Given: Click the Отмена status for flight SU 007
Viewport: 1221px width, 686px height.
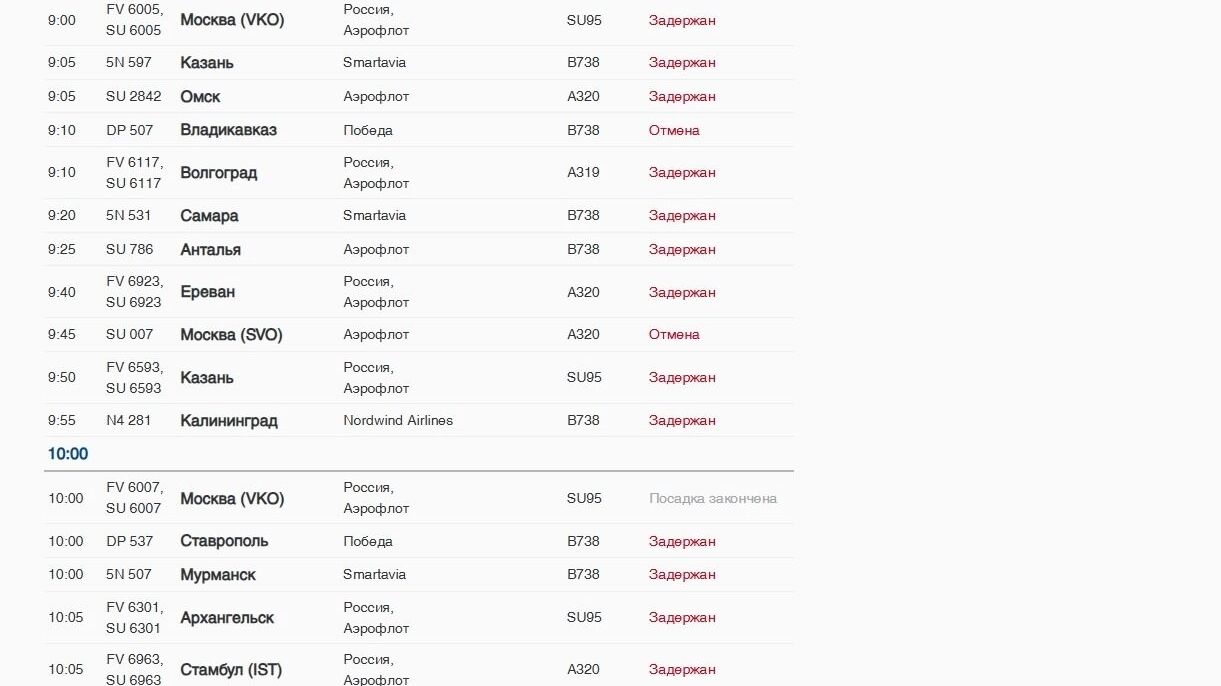Looking at the screenshot, I should [x=674, y=335].
